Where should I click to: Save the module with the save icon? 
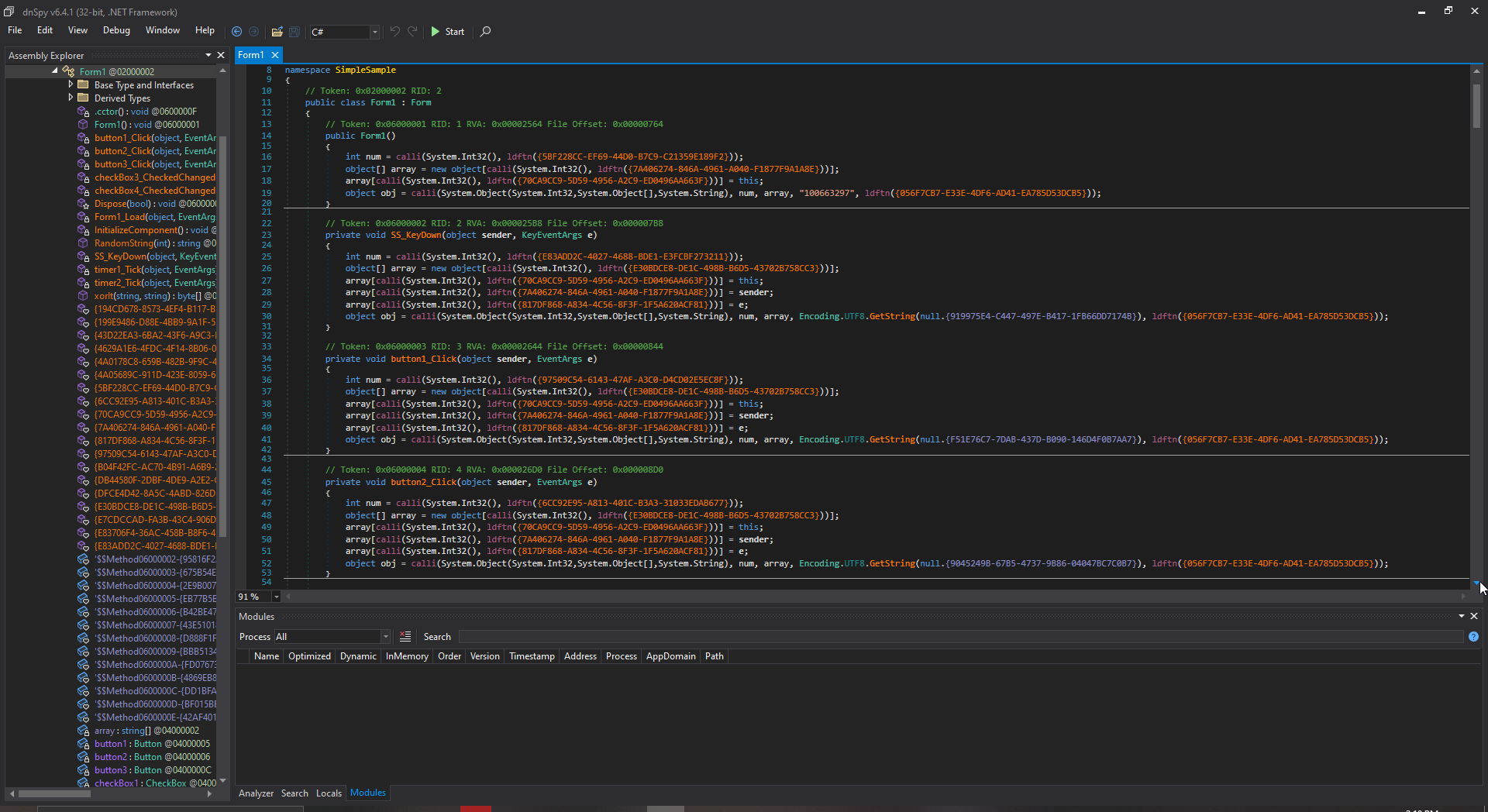pyautogui.click(x=294, y=31)
